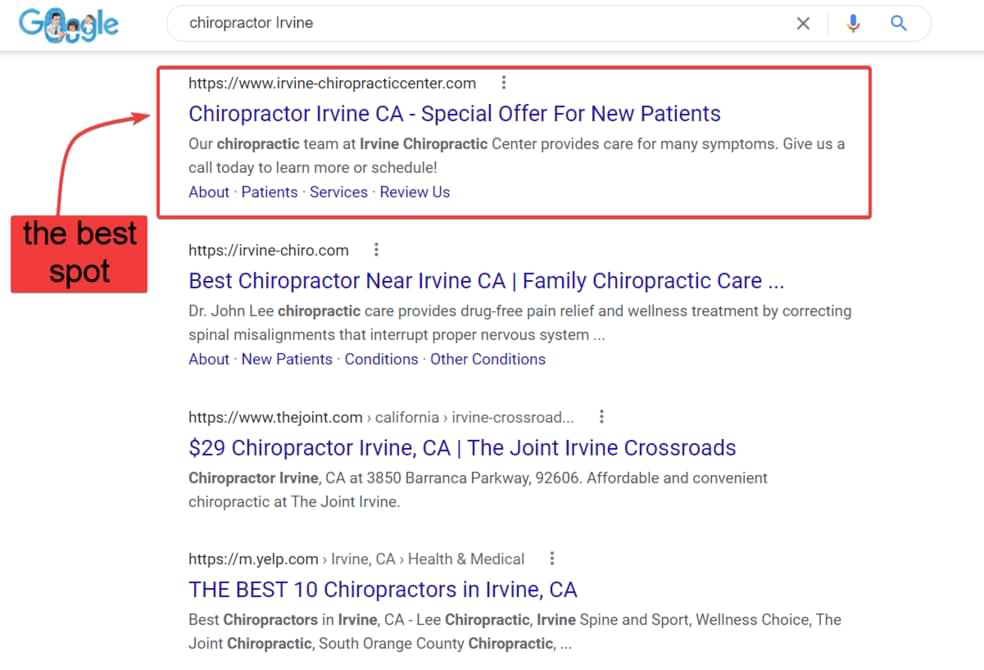
Task: Open the three-dot menu next to the Yelp result
Action: pos(552,559)
